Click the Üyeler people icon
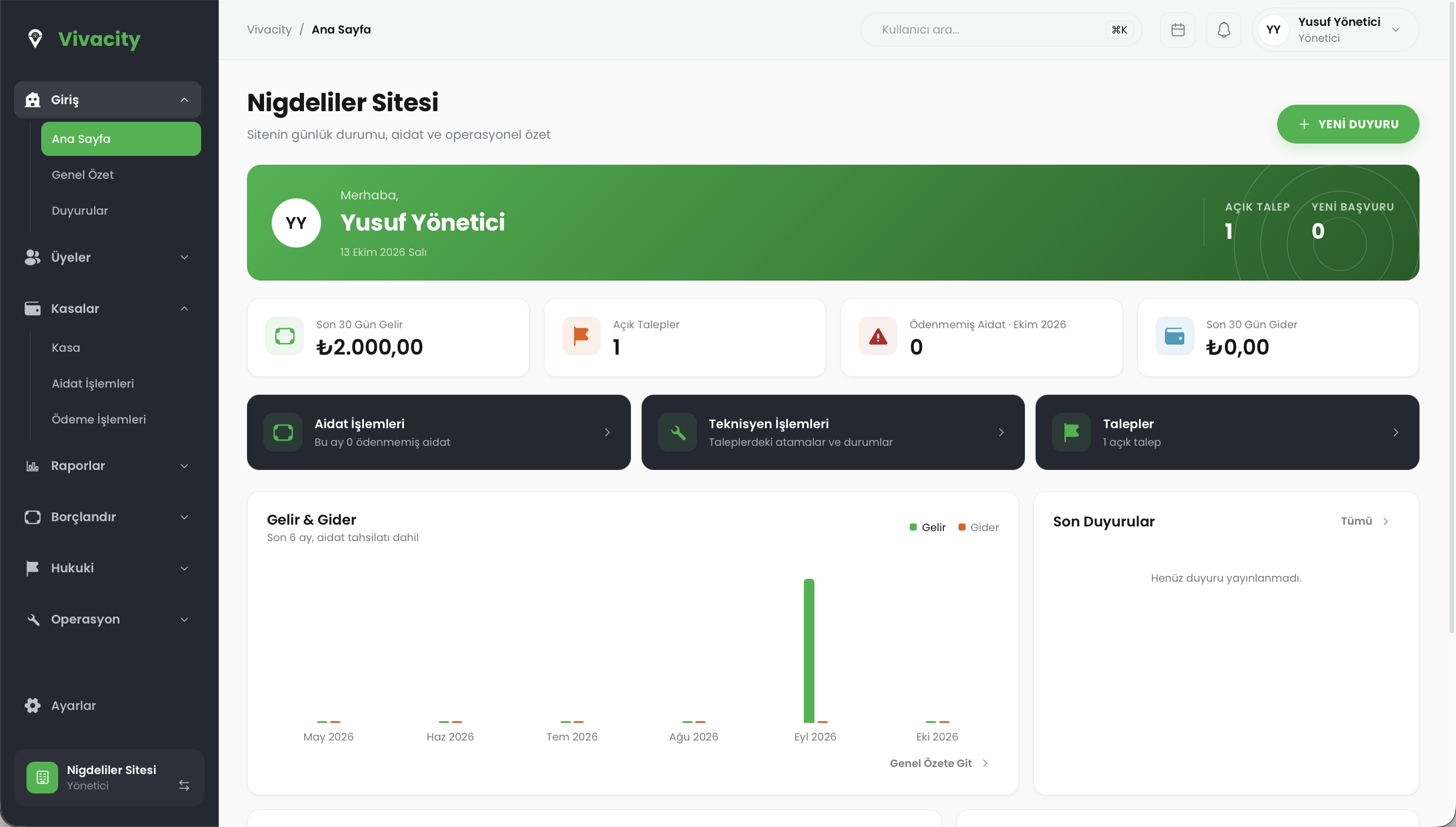This screenshot has width=1456, height=827. [x=33, y=258]
